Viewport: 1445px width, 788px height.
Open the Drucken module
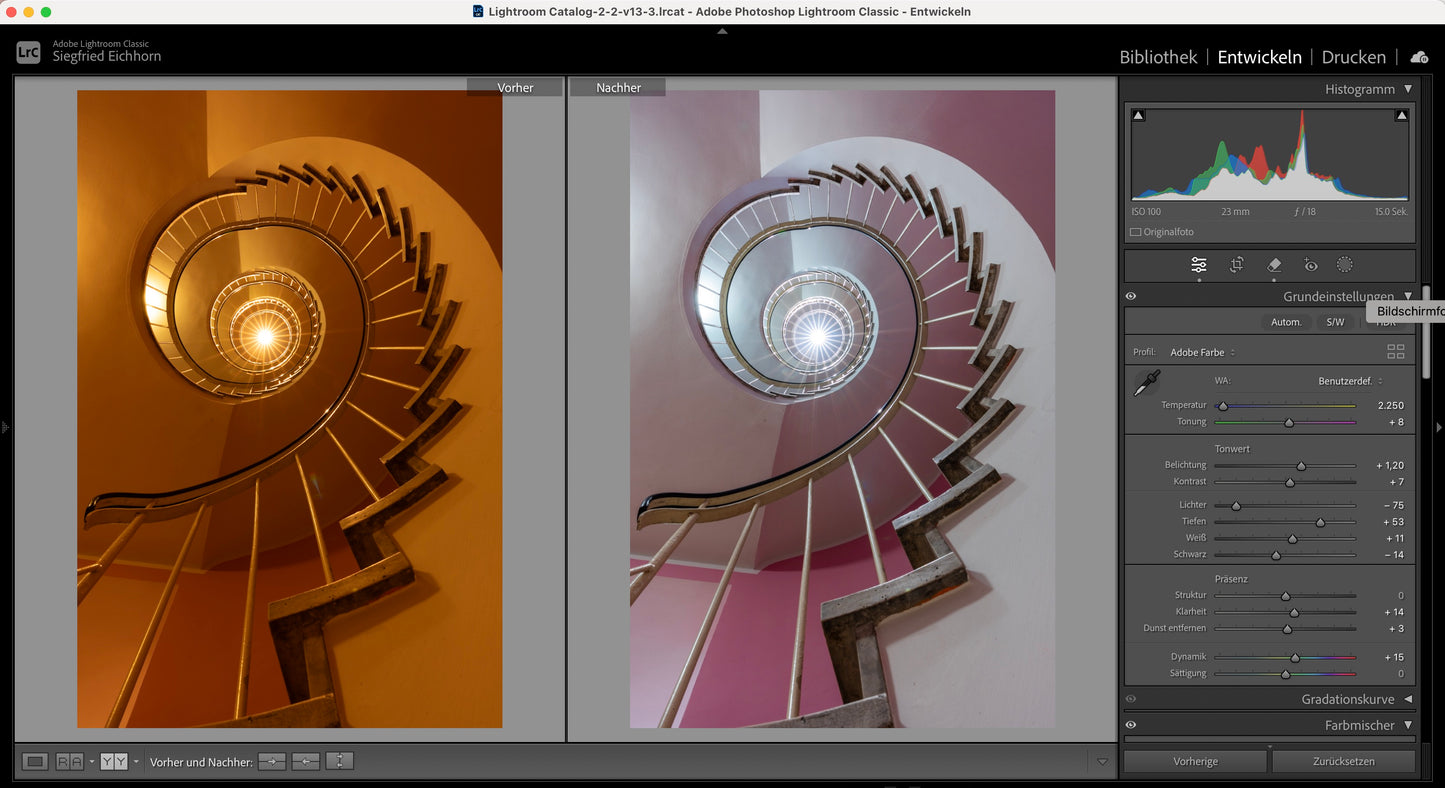pos(1353,57)
